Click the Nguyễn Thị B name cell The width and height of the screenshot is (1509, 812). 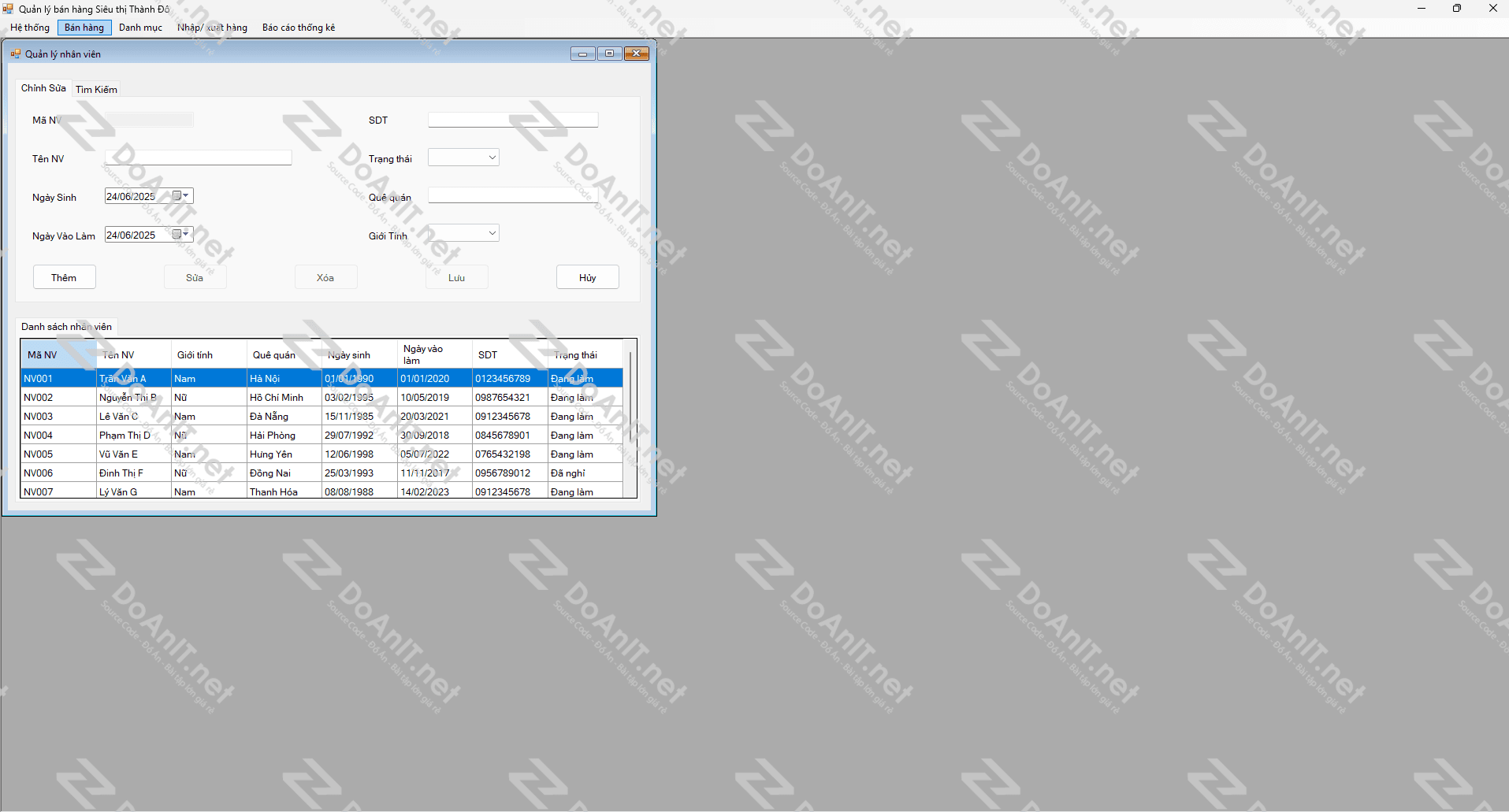point(134,398)
